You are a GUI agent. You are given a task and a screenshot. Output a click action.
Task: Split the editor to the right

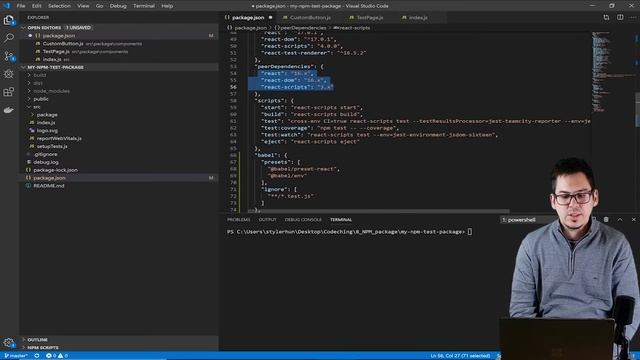(x=620, y=18)
